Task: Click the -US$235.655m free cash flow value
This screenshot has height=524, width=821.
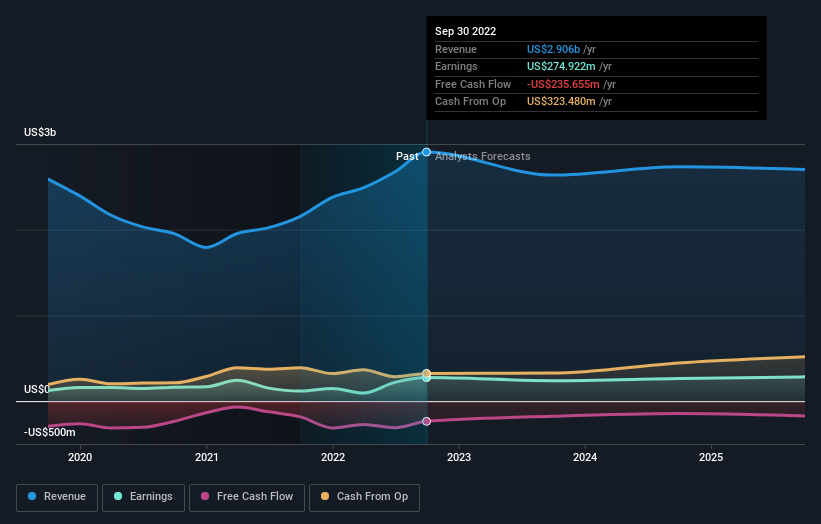Action: 563,84
